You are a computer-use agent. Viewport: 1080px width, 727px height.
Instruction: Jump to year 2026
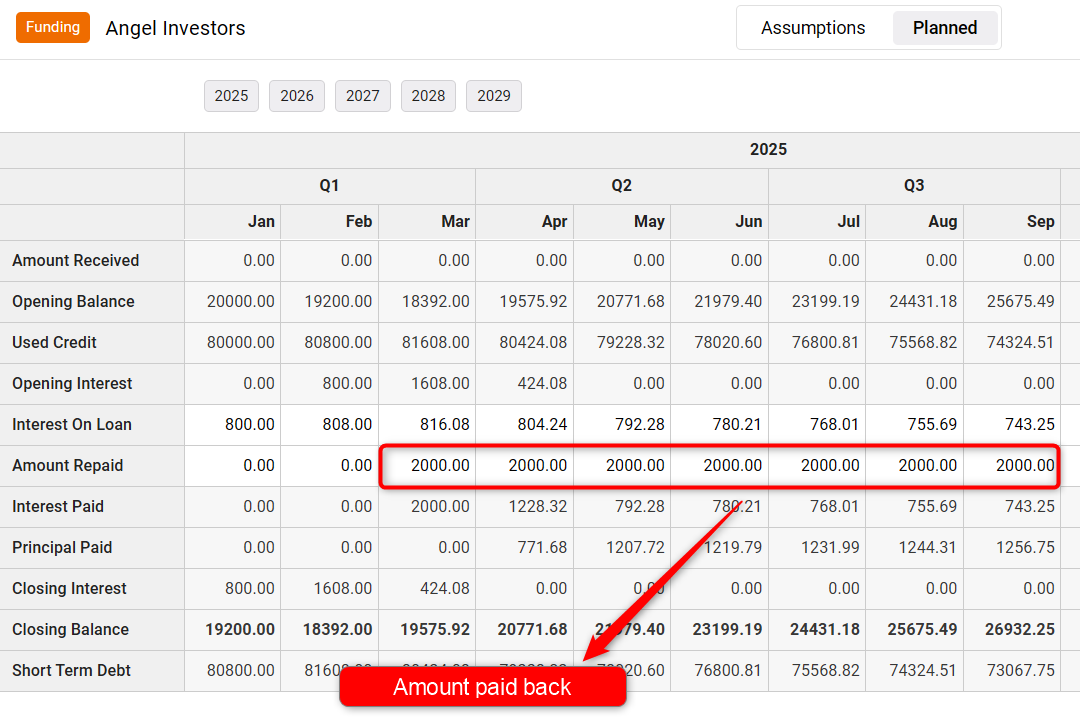point(297,96)
